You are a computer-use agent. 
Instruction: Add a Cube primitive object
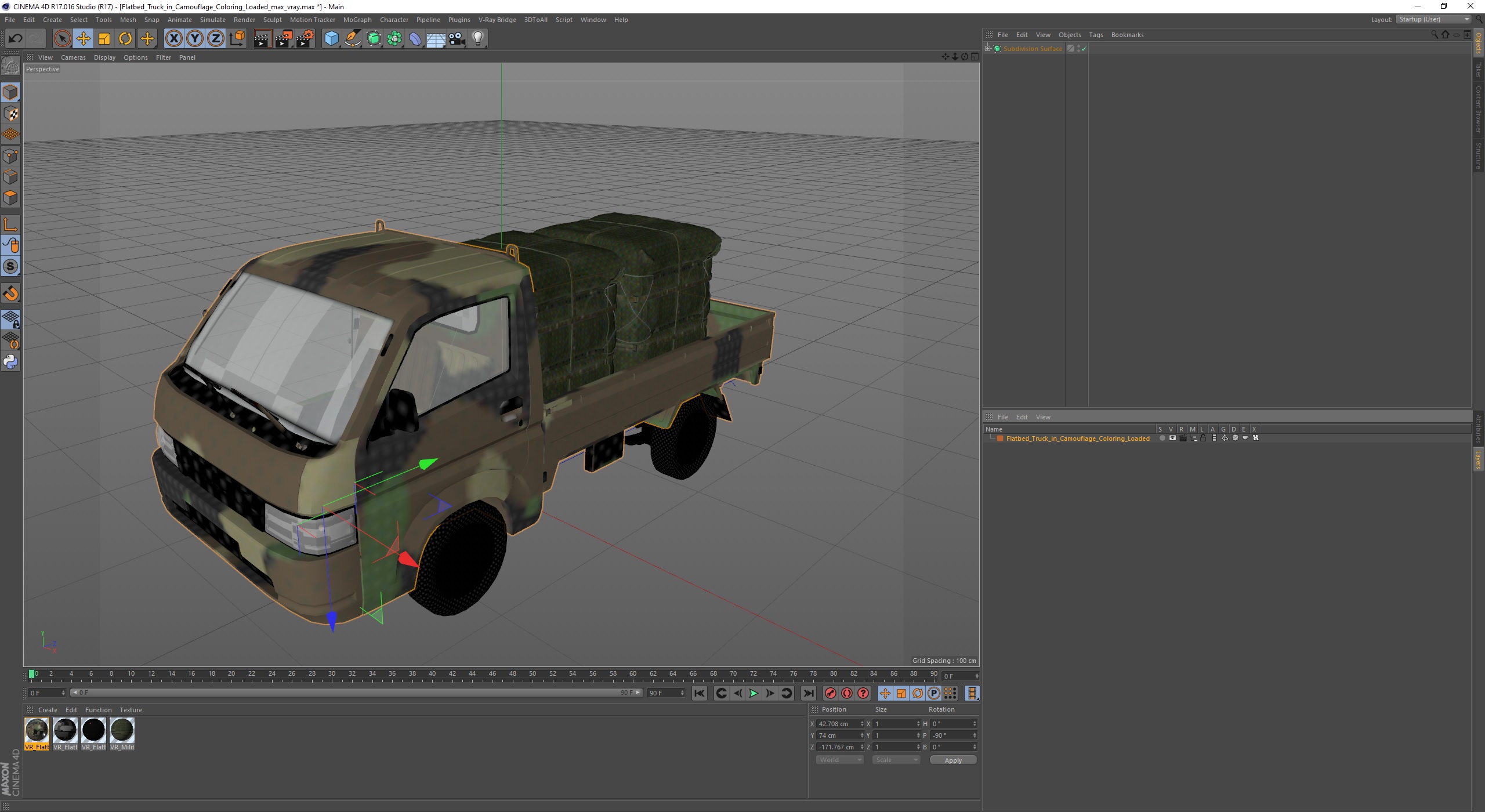pyautogui.click(x=331, y=39)
